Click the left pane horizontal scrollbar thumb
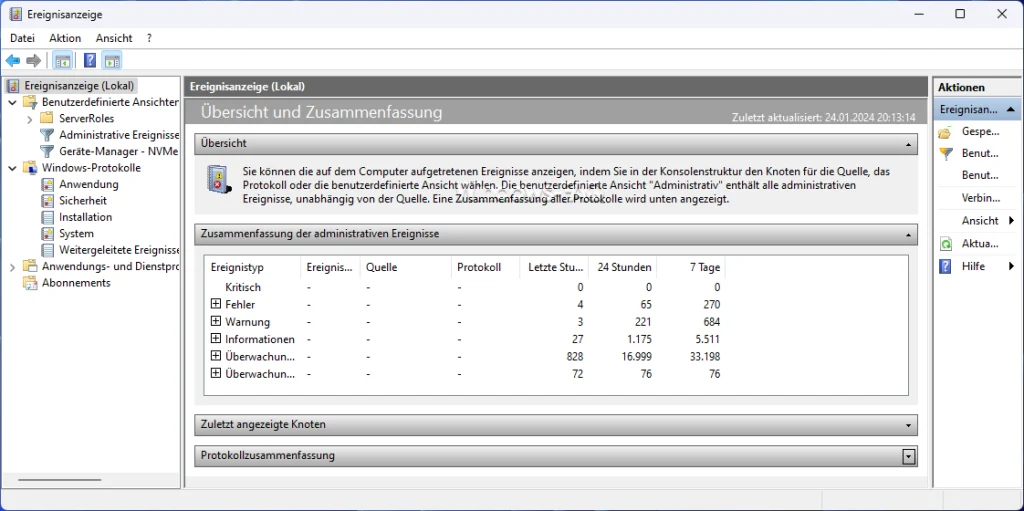Image resolution: width=1024 pixels, height=511 pixels. [59, 480]
